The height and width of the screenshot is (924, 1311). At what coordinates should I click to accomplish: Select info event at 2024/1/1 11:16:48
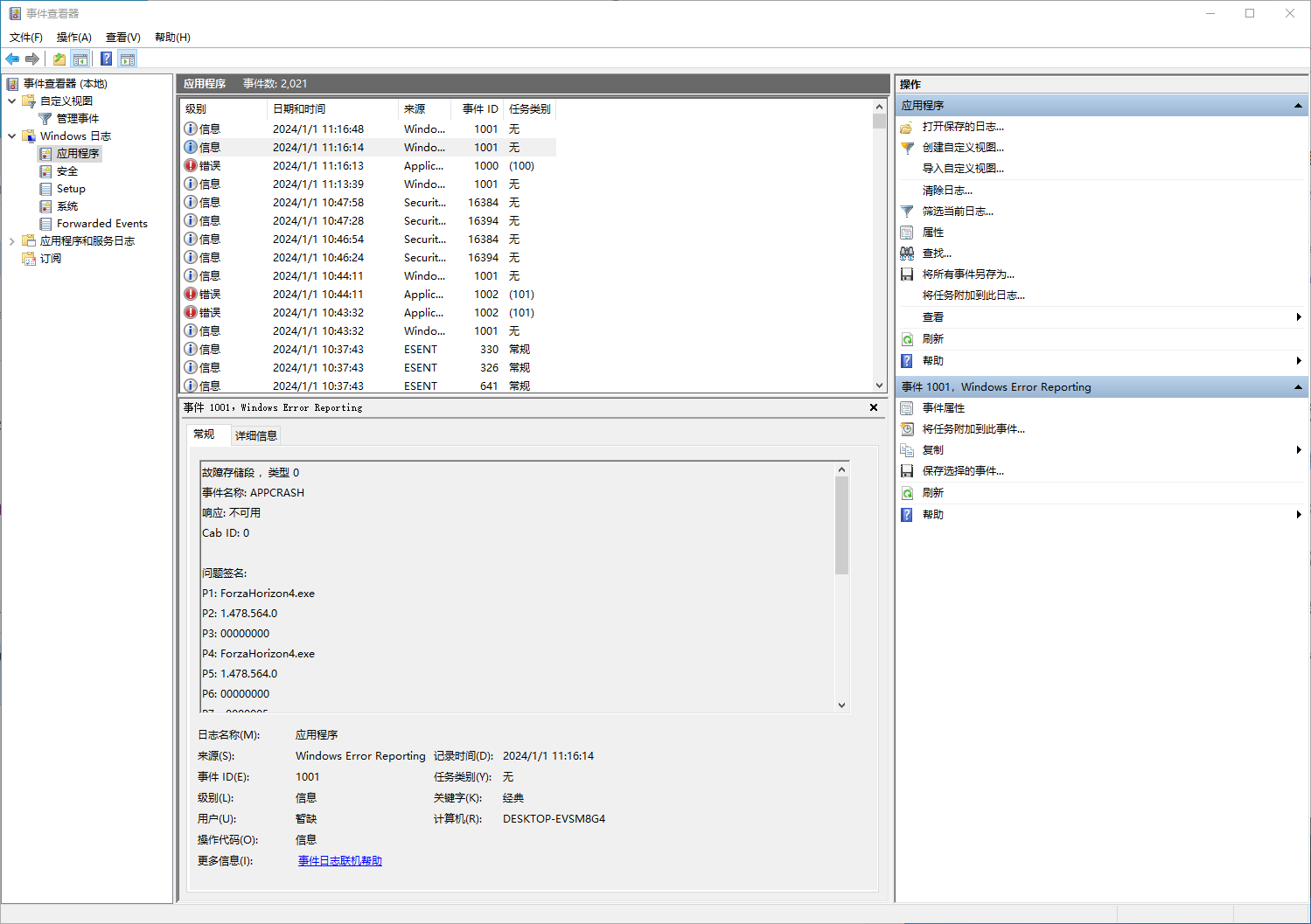pyautogui.click(x=368, y=129)
